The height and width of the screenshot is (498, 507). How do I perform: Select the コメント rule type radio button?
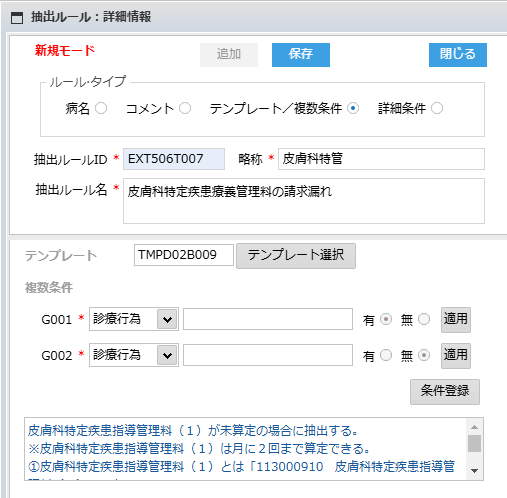pyautogui.click(x=185, y=108)
